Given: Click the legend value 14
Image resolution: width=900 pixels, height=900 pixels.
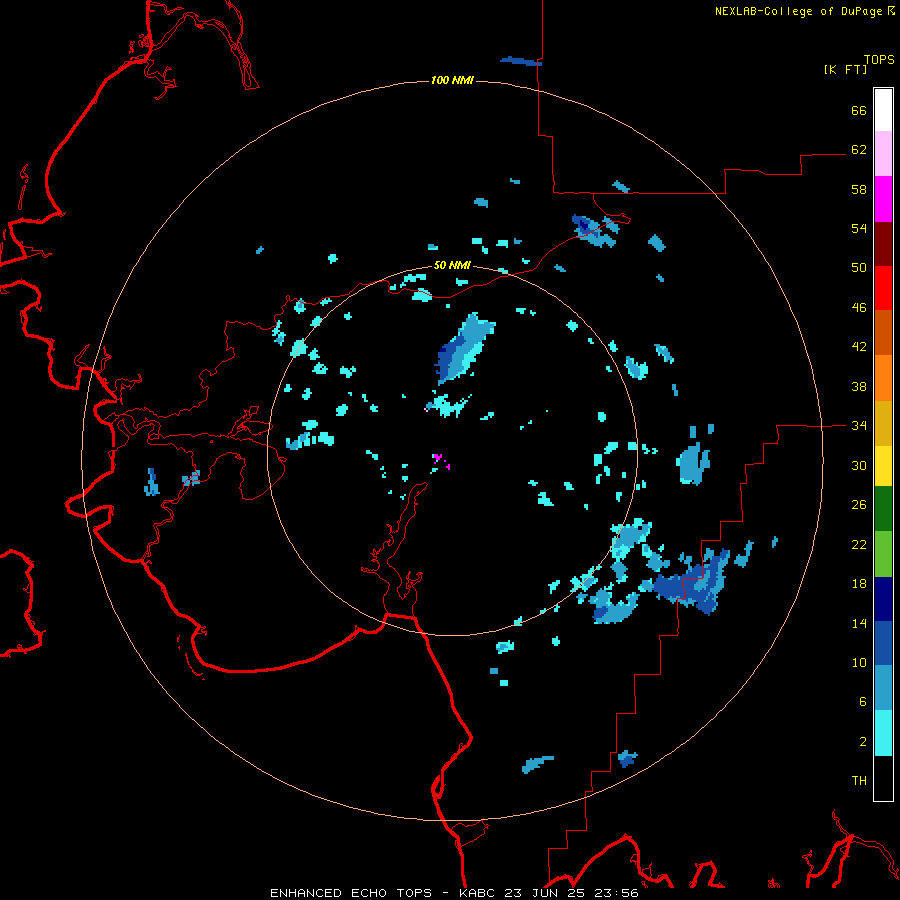Looking at the screenshot, I should coord(859,623).
